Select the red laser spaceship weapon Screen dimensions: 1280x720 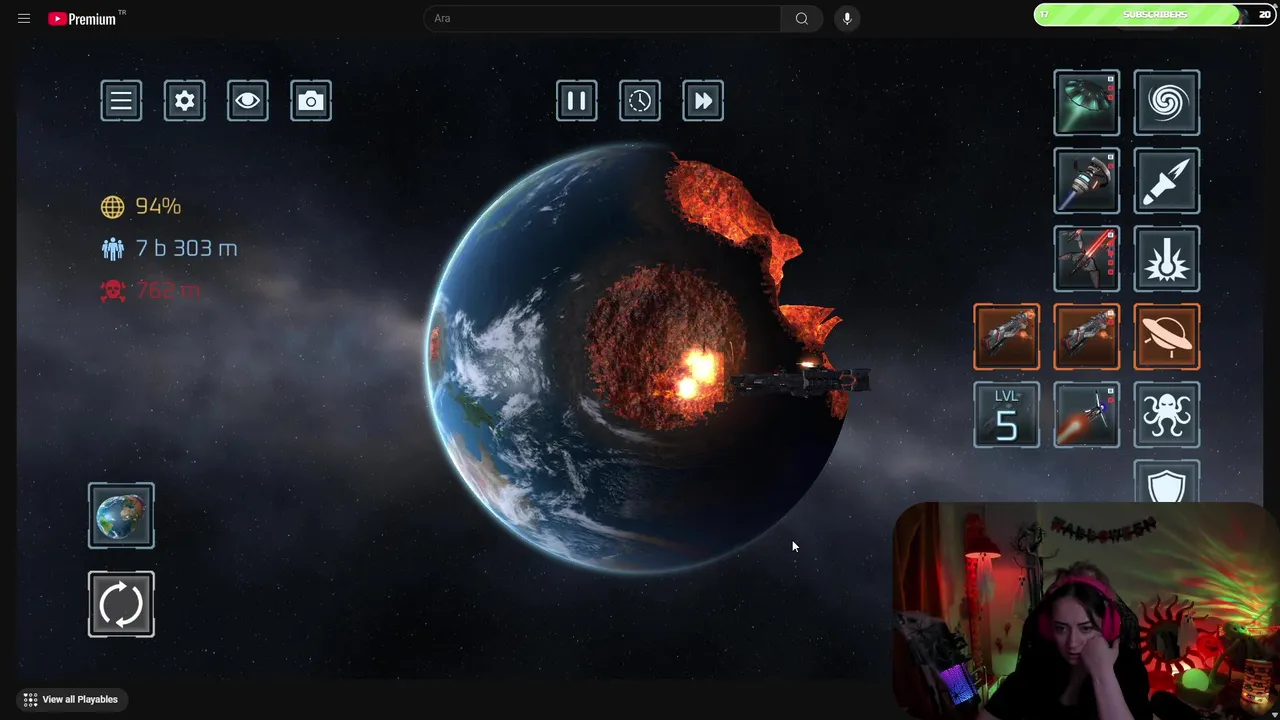click(x=1087, y=259)
